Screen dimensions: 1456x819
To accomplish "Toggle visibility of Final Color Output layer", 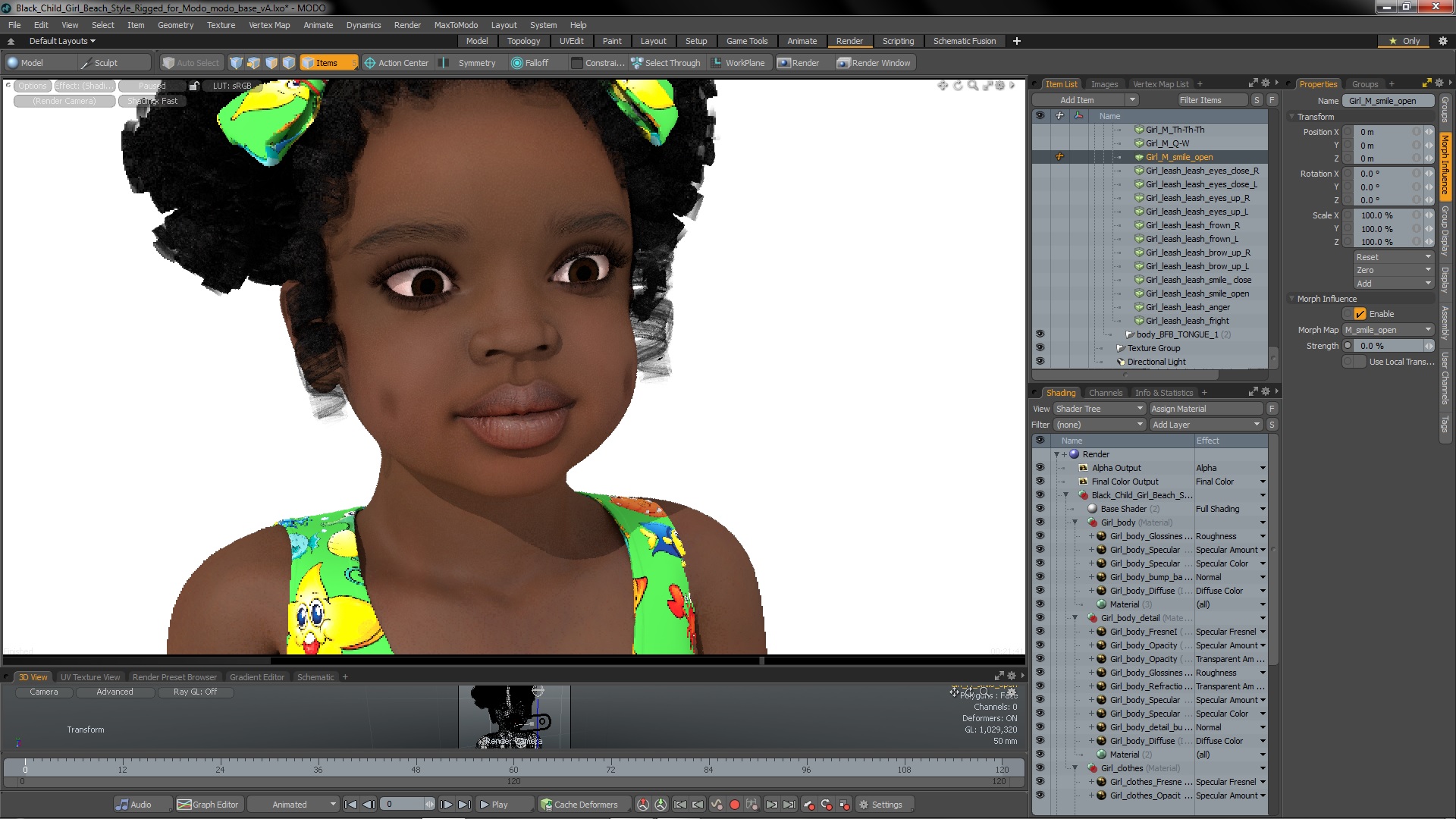I will pyautogui.click(x=1040, y=482).
